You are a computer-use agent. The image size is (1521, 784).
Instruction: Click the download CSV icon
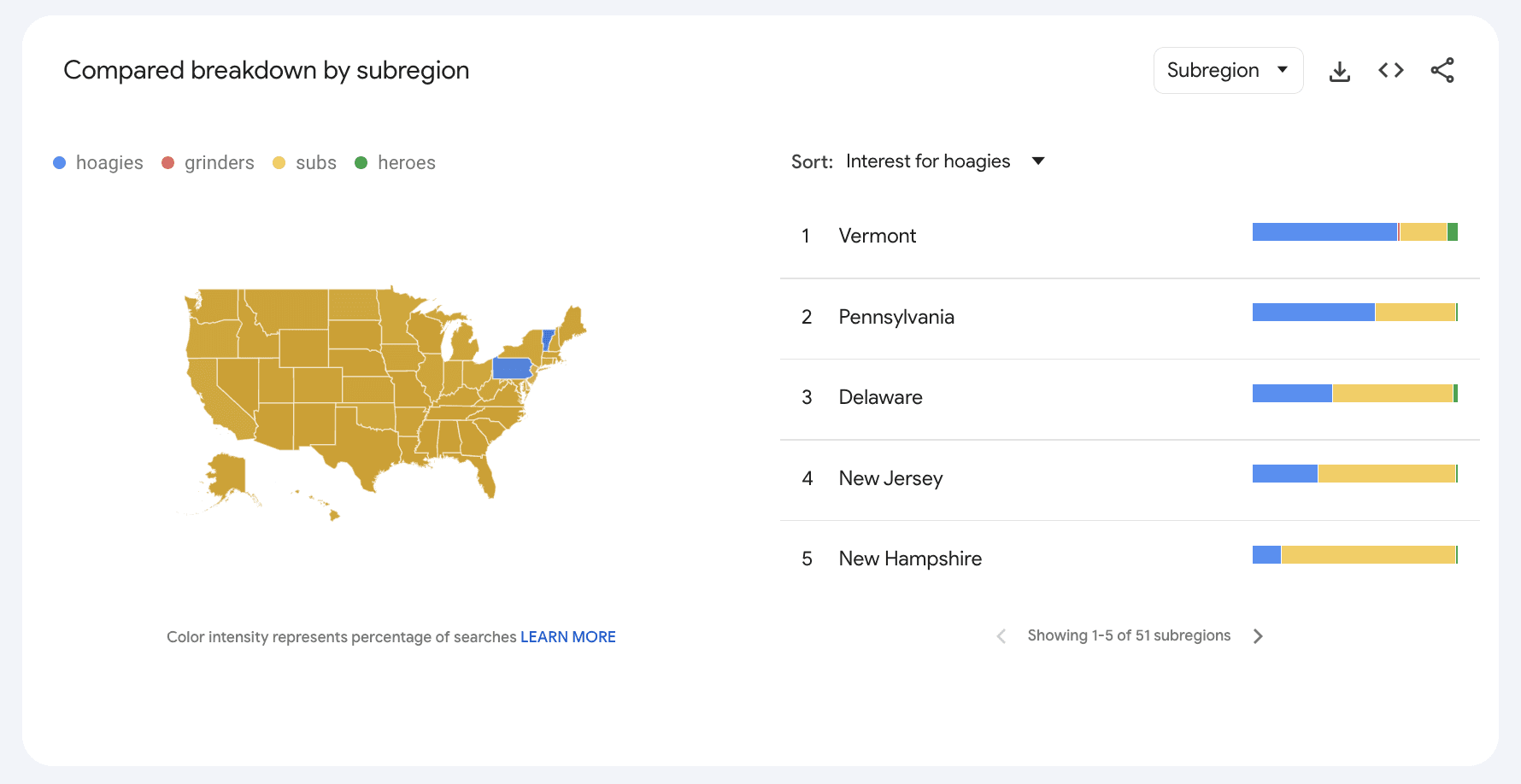point(1339,70)
